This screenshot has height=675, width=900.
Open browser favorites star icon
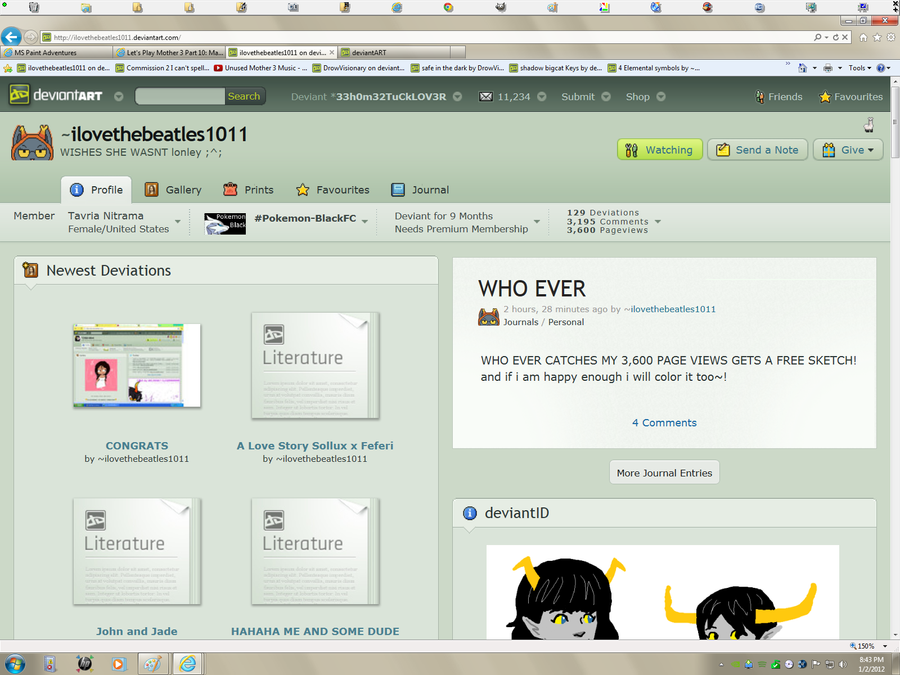tap(876, 37)
